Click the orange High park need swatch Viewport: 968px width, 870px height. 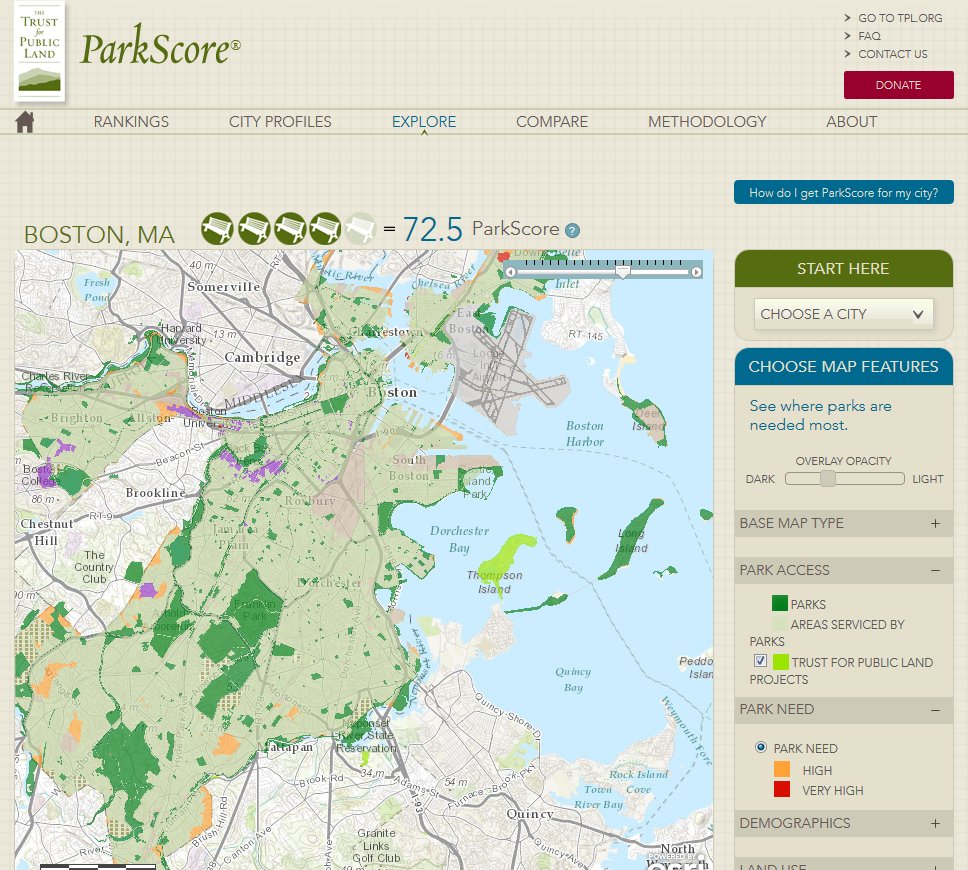coord(782,769)
